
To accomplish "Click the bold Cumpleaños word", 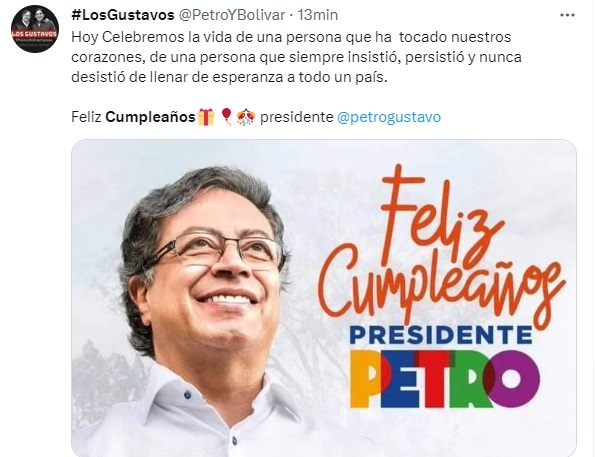I will (x=150, y=117).
